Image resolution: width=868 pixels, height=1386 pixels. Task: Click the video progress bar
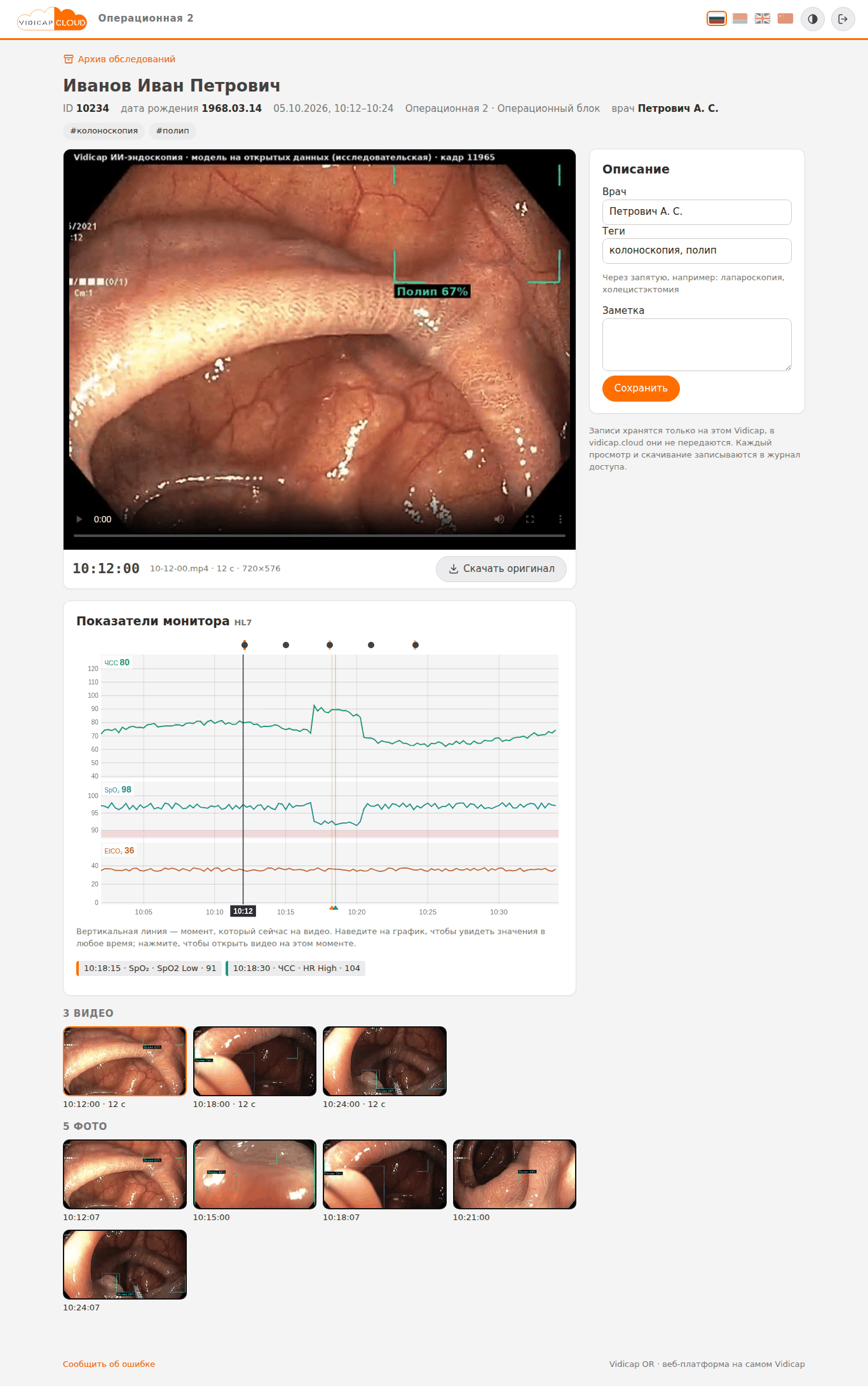pos(320,536)
